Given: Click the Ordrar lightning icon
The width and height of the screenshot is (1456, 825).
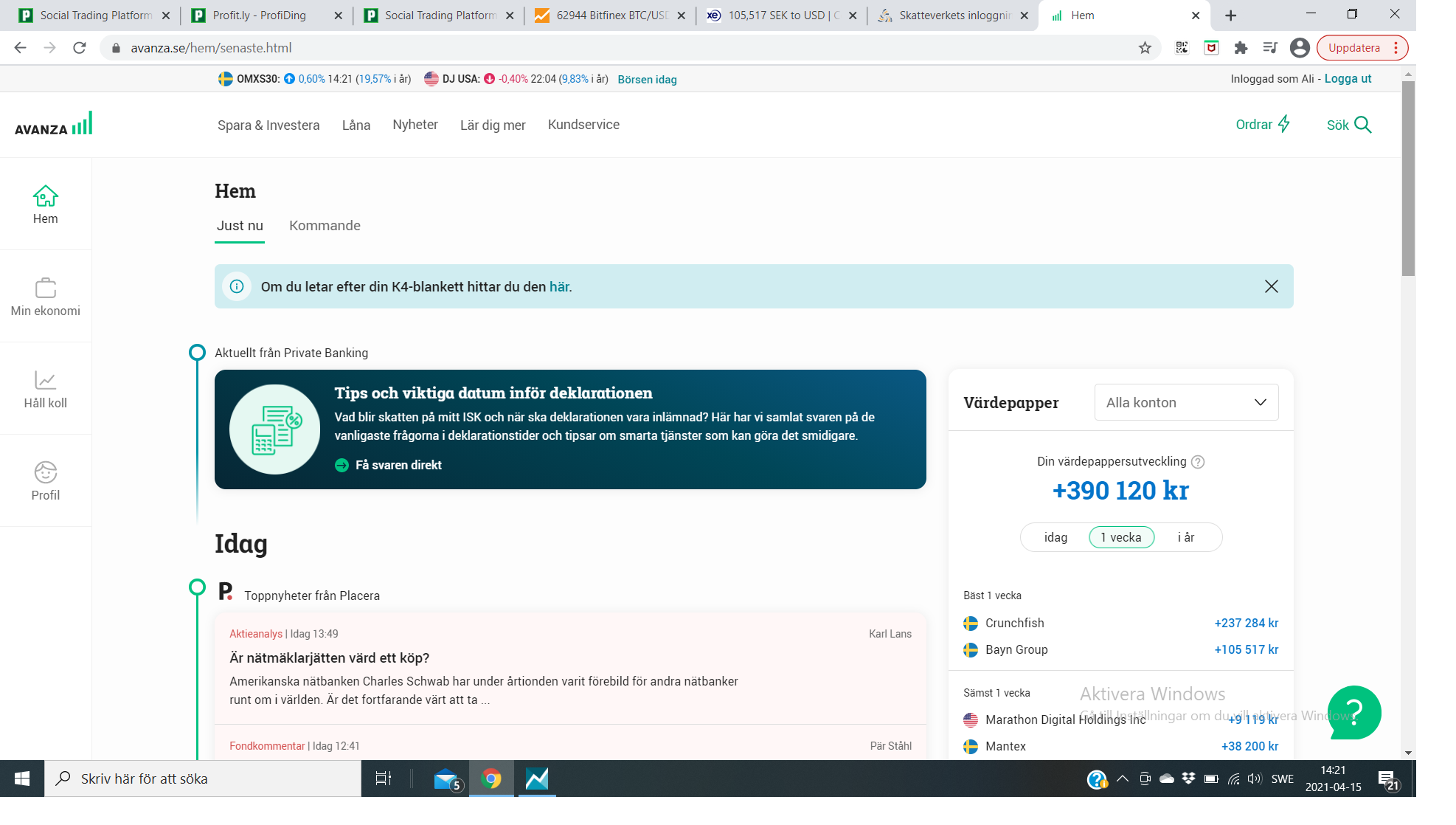Looking at the screenshot, I should point(1283,124).
